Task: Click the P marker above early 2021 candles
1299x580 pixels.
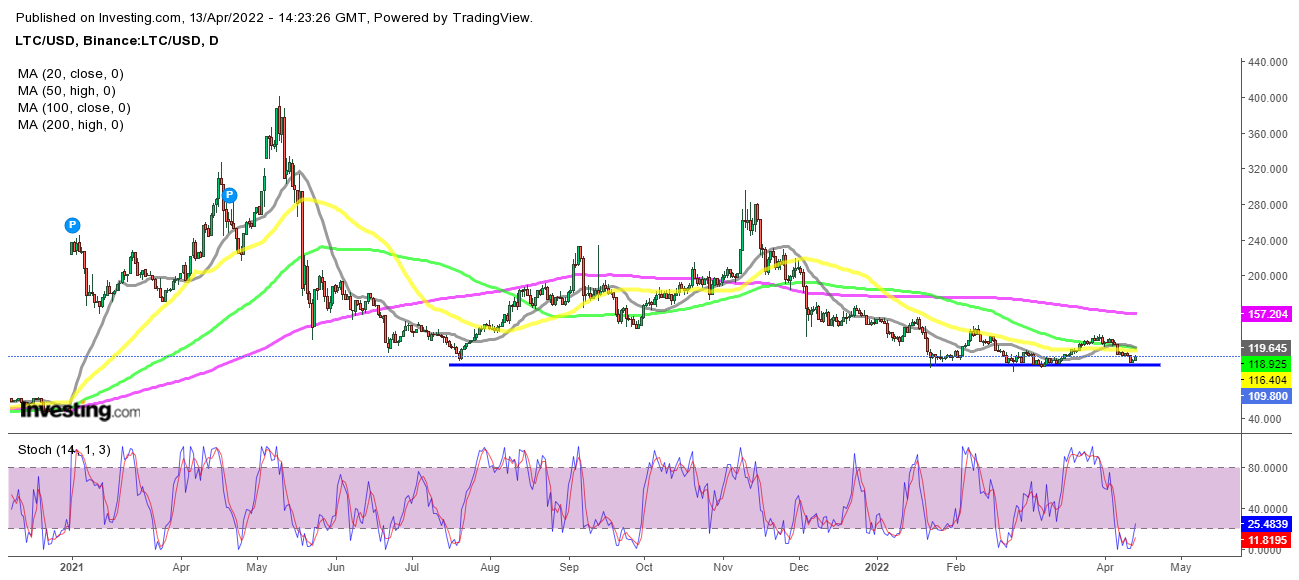Action: [72, 226]
